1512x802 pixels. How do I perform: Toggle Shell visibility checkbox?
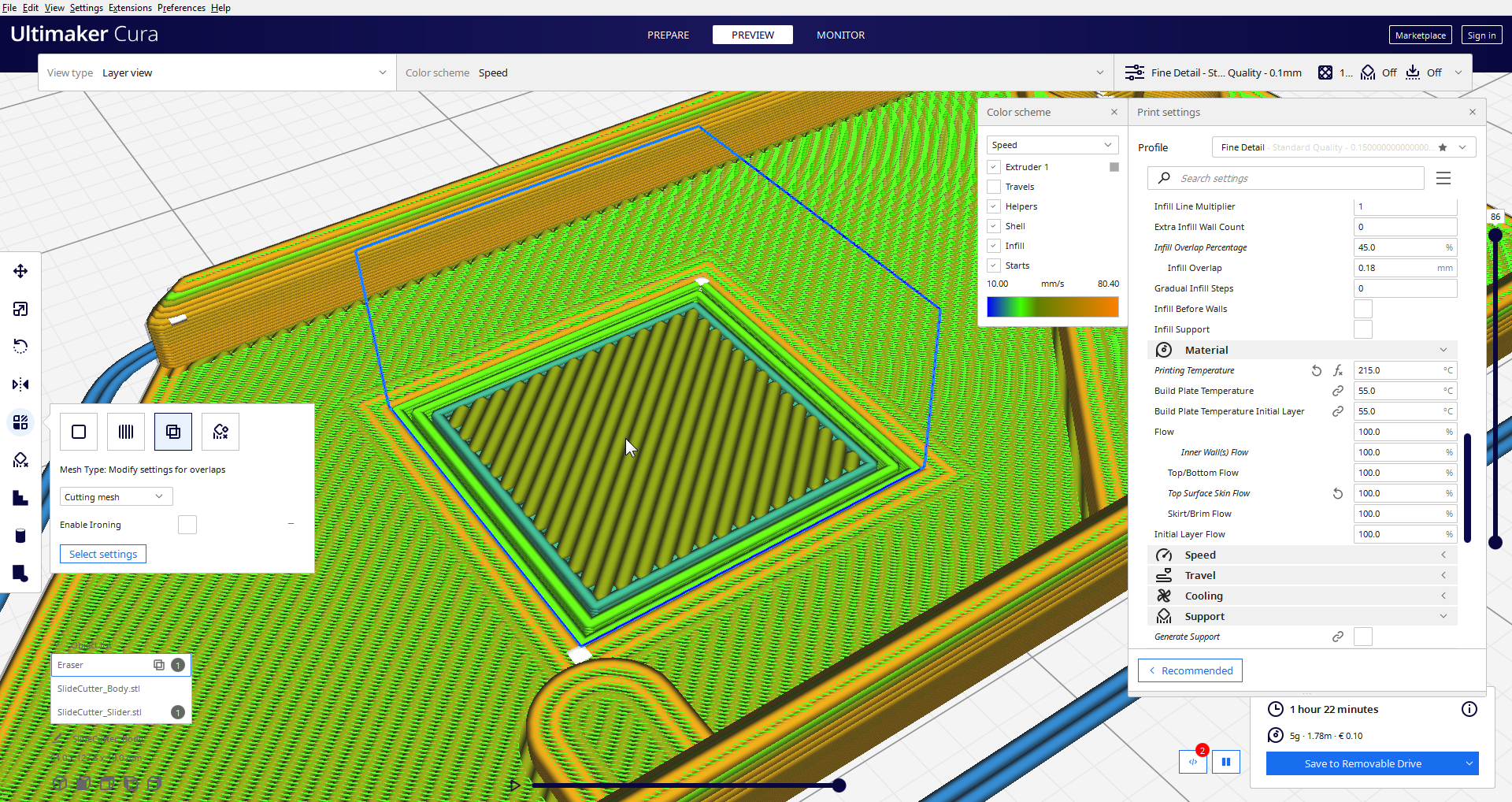pyautogui.click(x=994, y=226)
